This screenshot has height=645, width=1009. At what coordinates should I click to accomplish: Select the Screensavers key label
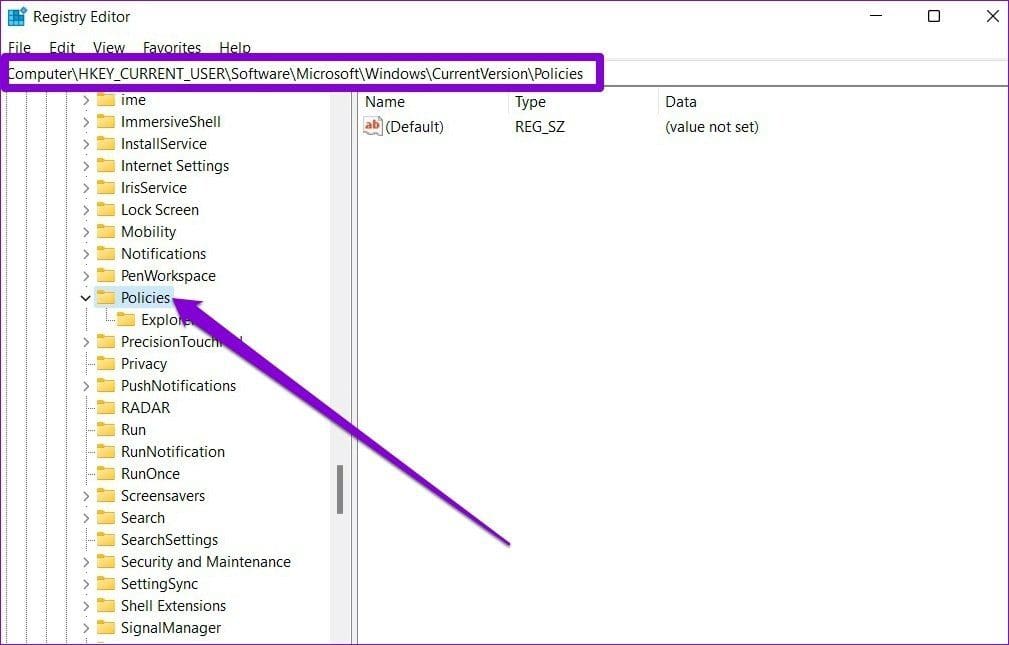163,496
